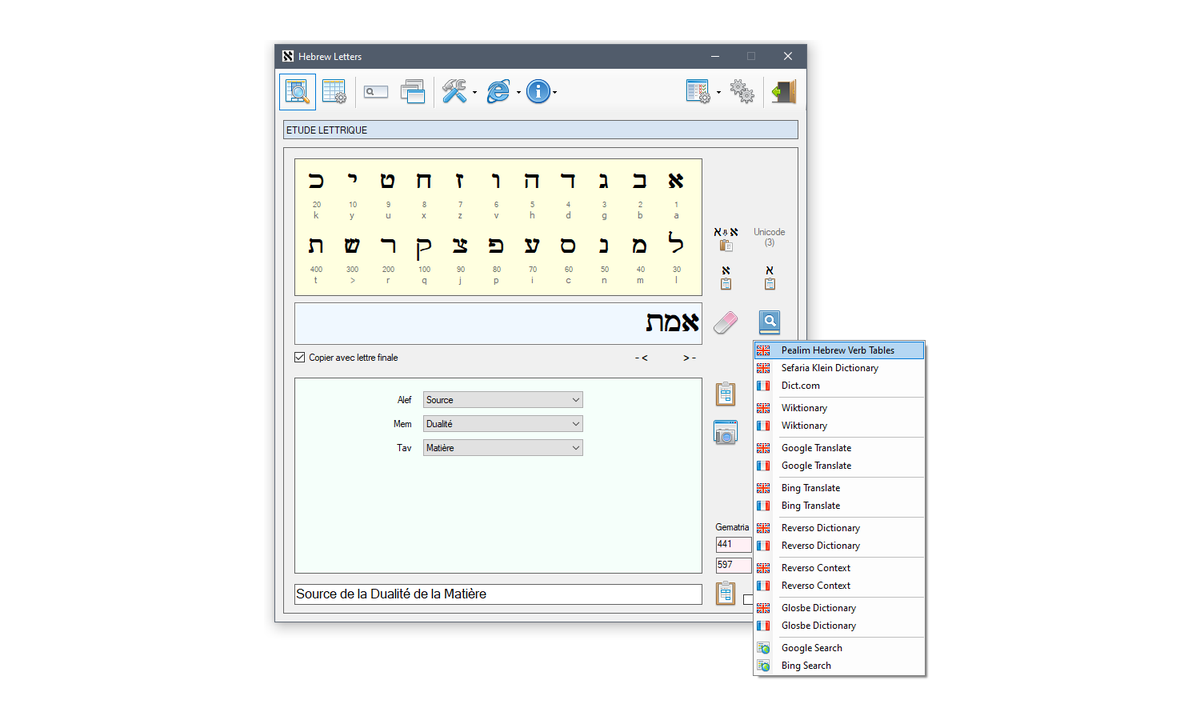Click the blue information icon
Screen dimensions: 1200x720
click(x=539, y=92)
